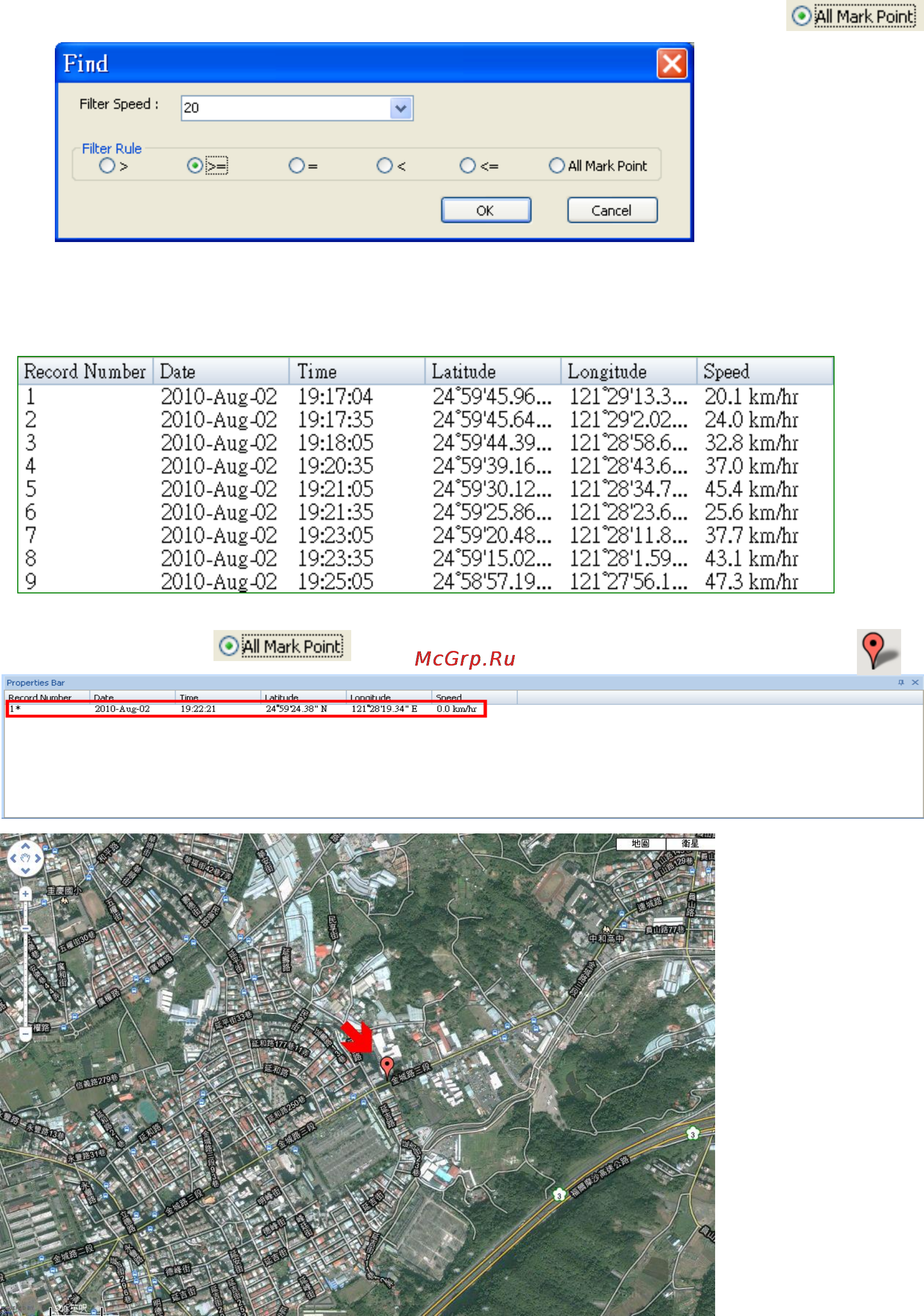Confirm the Find dialog with OK
Screen dimensions: 924x1316
[x=486, y=210]
